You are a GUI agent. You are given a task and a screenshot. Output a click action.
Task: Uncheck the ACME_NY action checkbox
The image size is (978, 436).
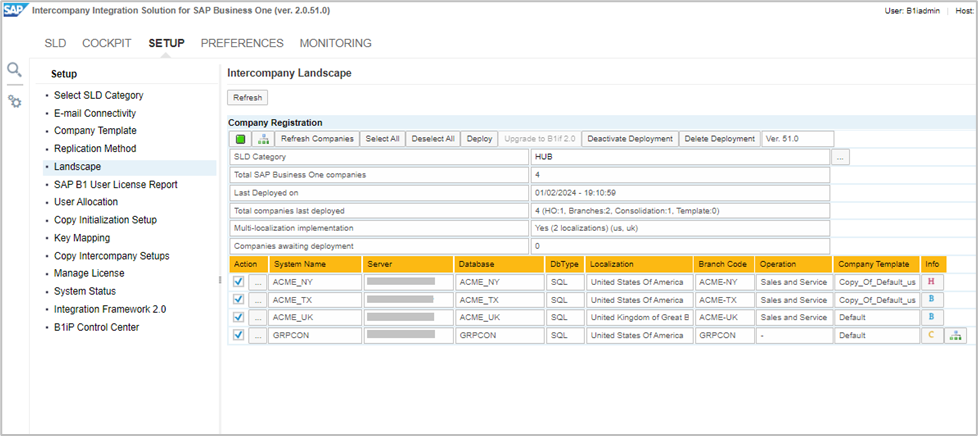coord(238,282)
